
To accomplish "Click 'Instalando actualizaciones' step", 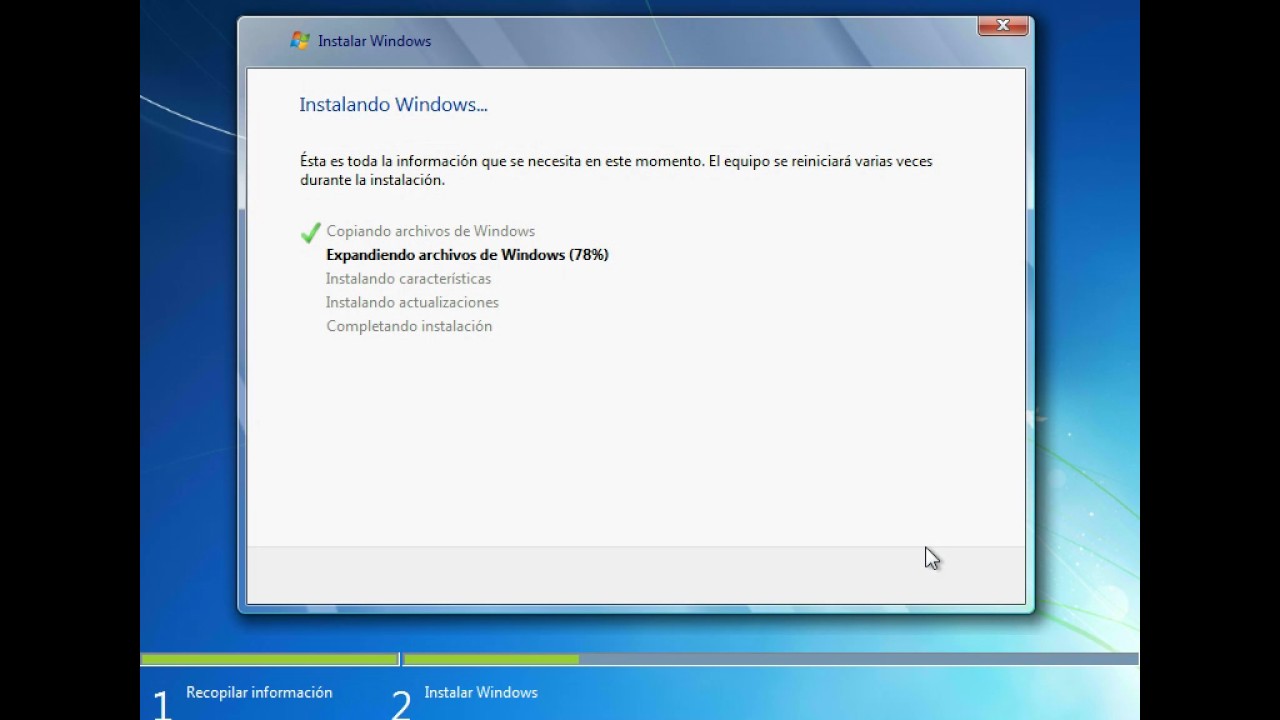I will click(412, 302).
